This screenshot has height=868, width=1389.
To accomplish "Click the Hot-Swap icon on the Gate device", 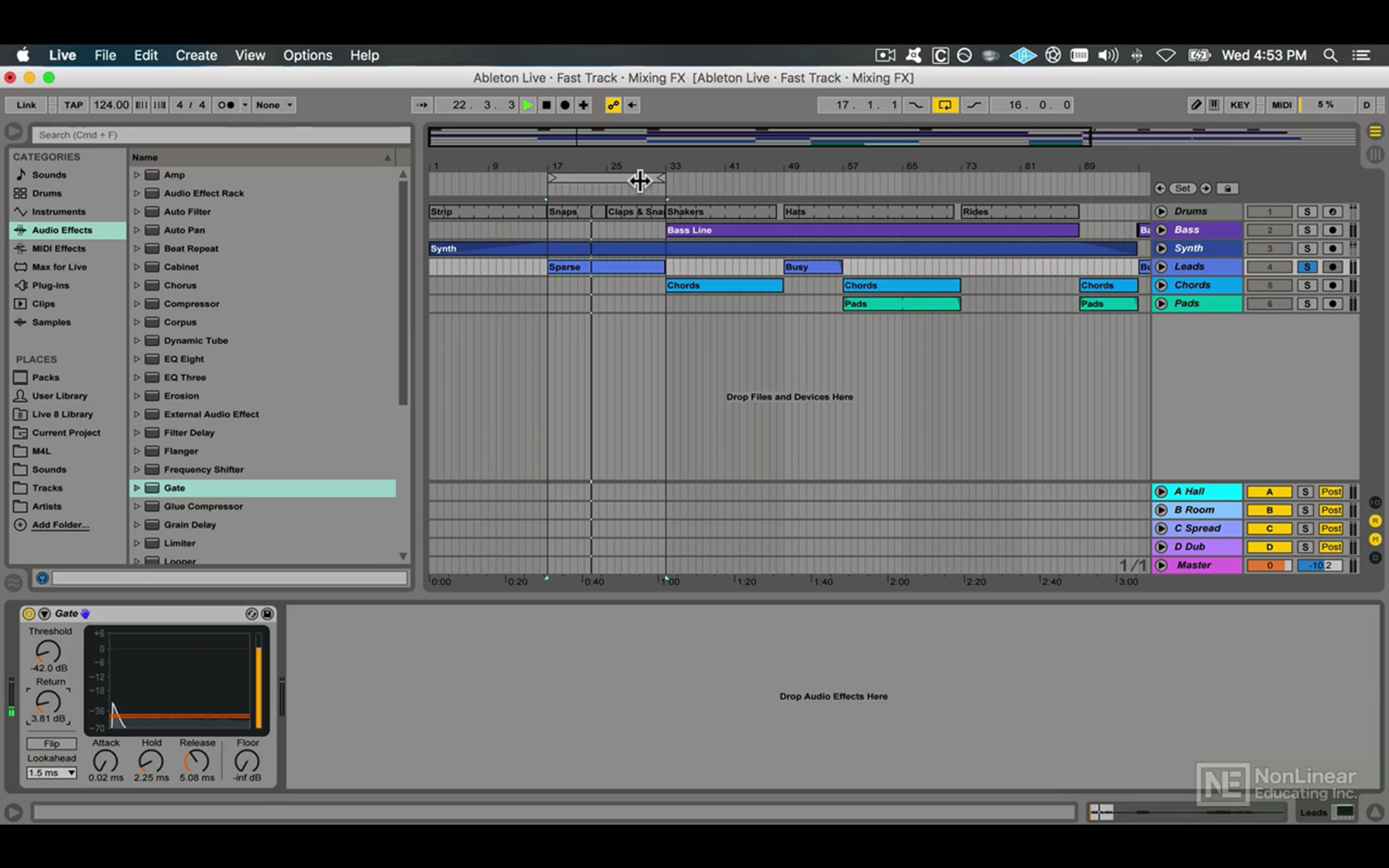I will (x=251, y=614).
